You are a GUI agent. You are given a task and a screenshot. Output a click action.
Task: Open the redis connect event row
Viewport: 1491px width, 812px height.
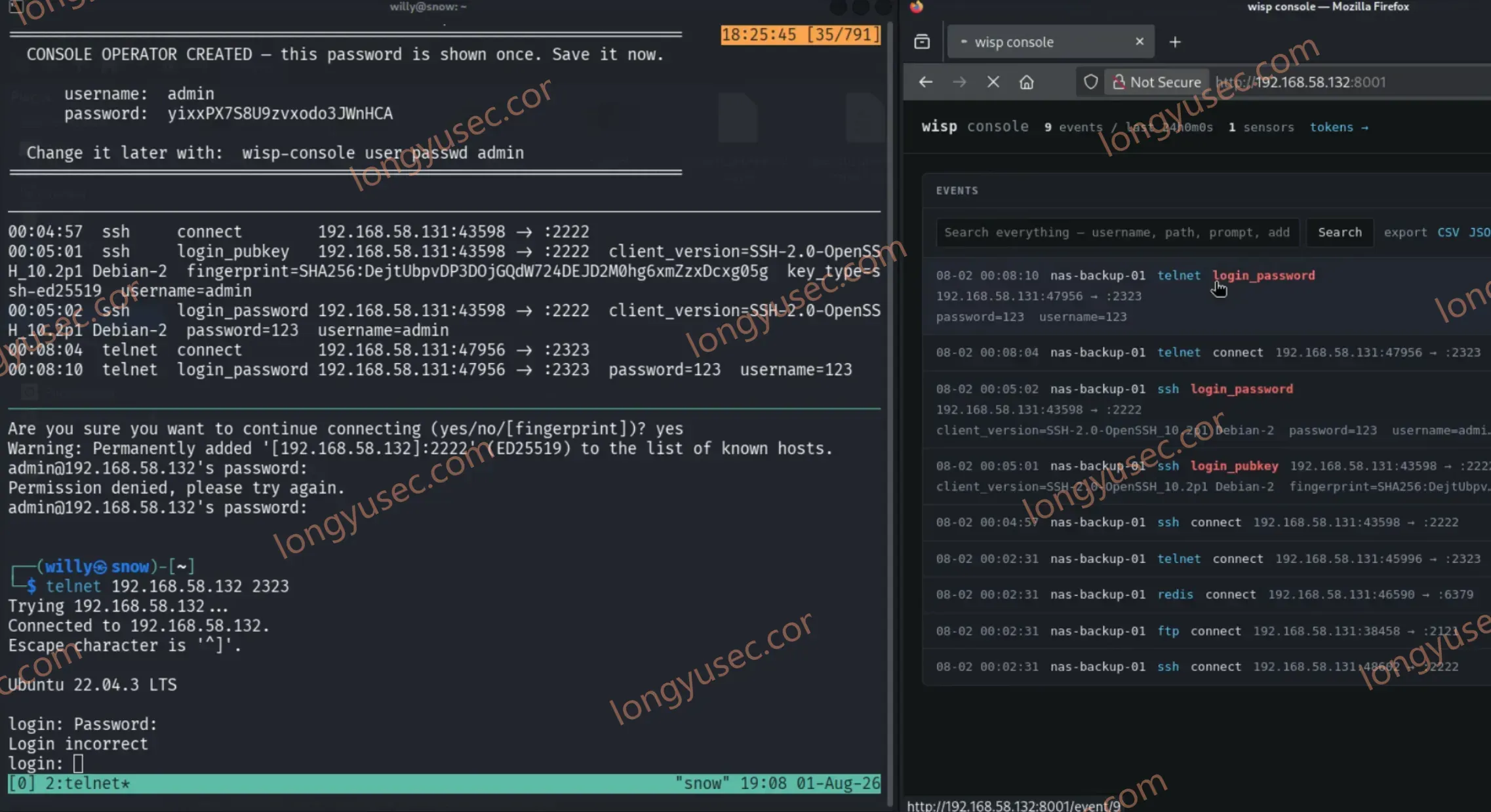click(1206, 594)
